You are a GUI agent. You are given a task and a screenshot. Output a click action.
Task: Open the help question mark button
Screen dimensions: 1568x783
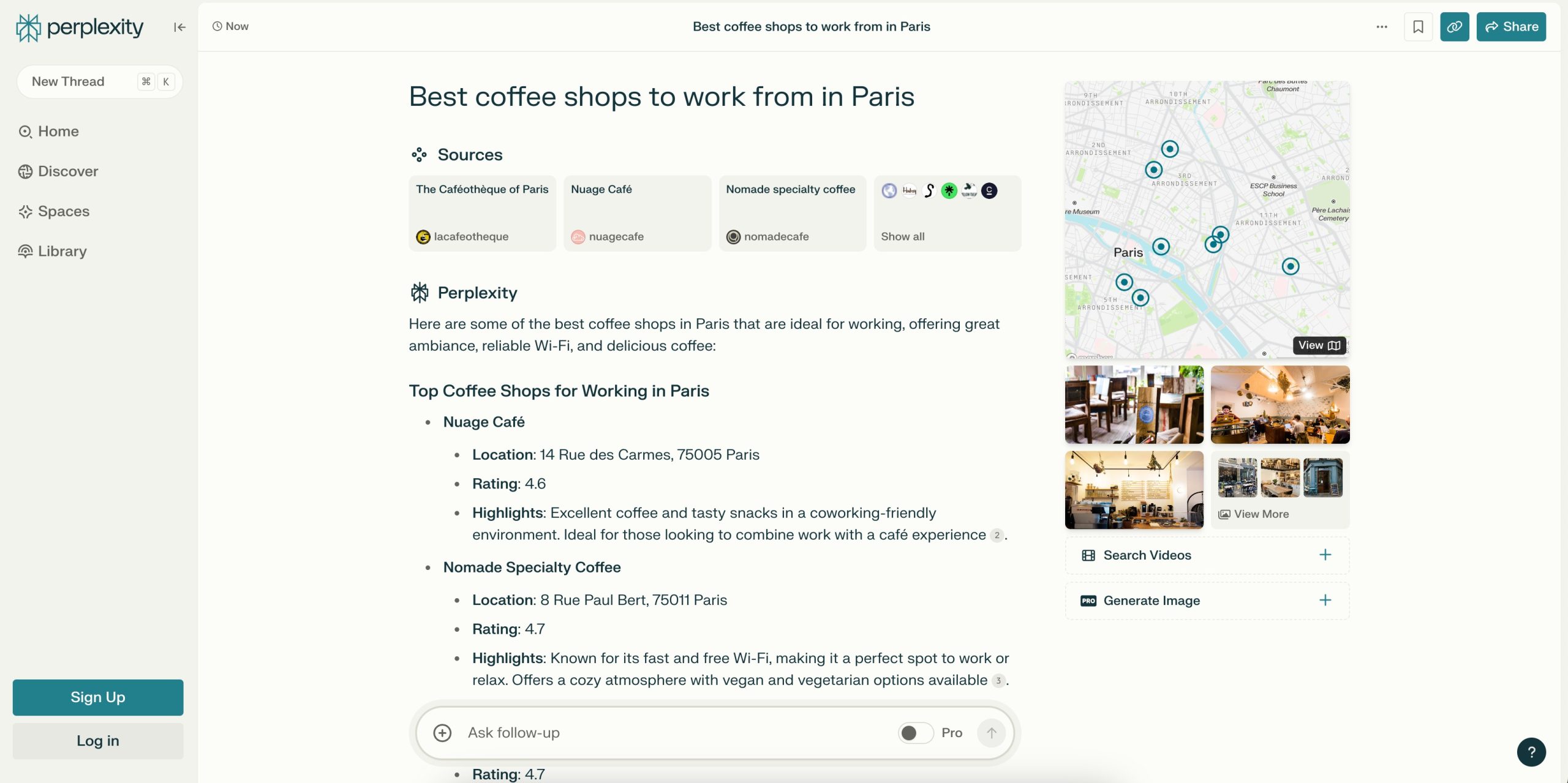1531,752
